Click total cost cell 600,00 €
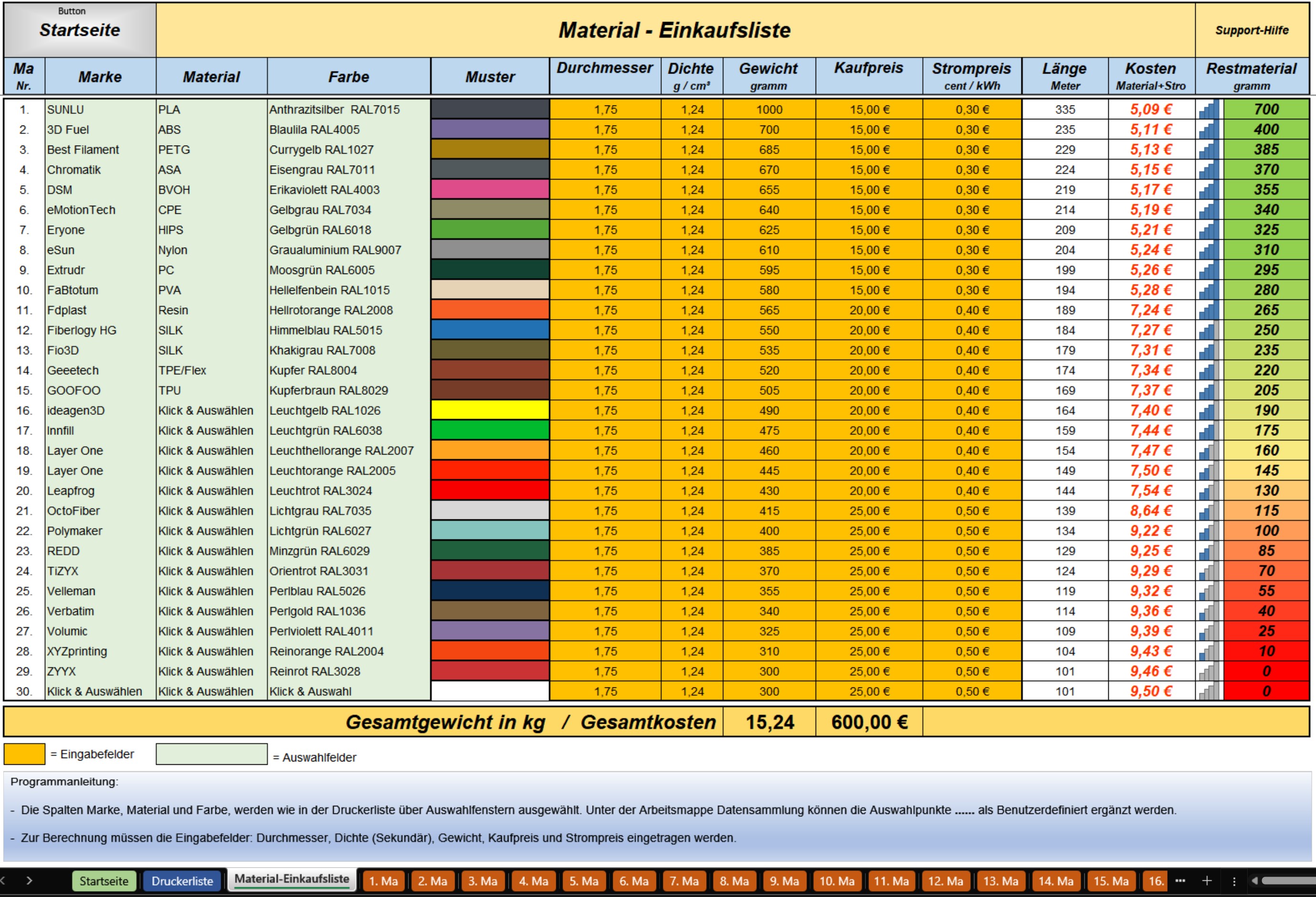Viewport: 1316px width, 897px height. [x=869, y=722]
